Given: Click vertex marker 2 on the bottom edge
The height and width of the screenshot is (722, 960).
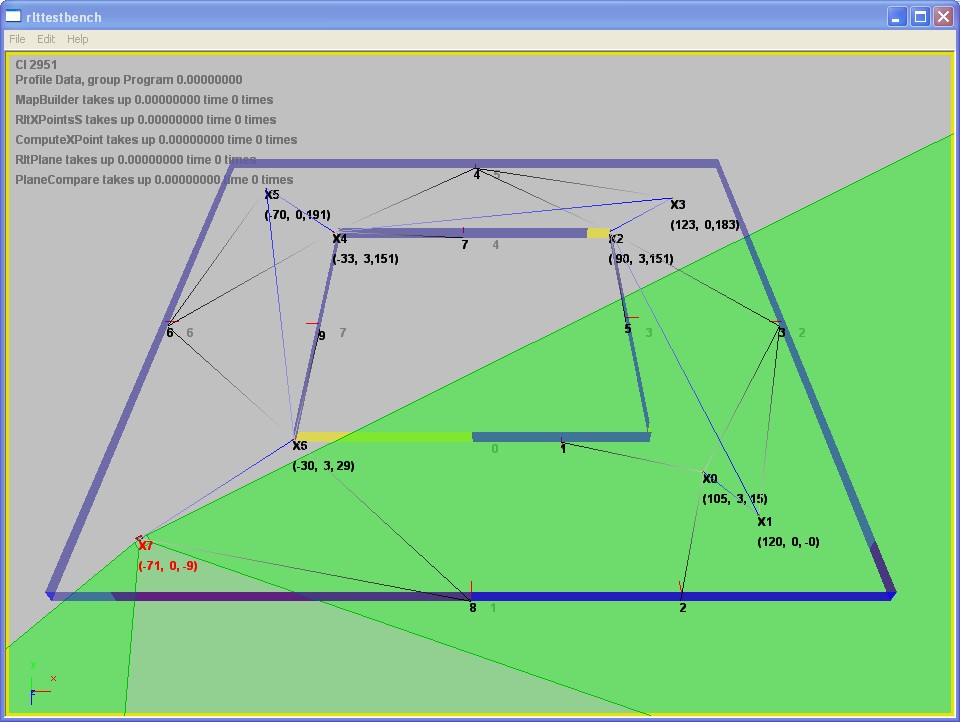Looking at the screenshot, I should pos(682,606).
